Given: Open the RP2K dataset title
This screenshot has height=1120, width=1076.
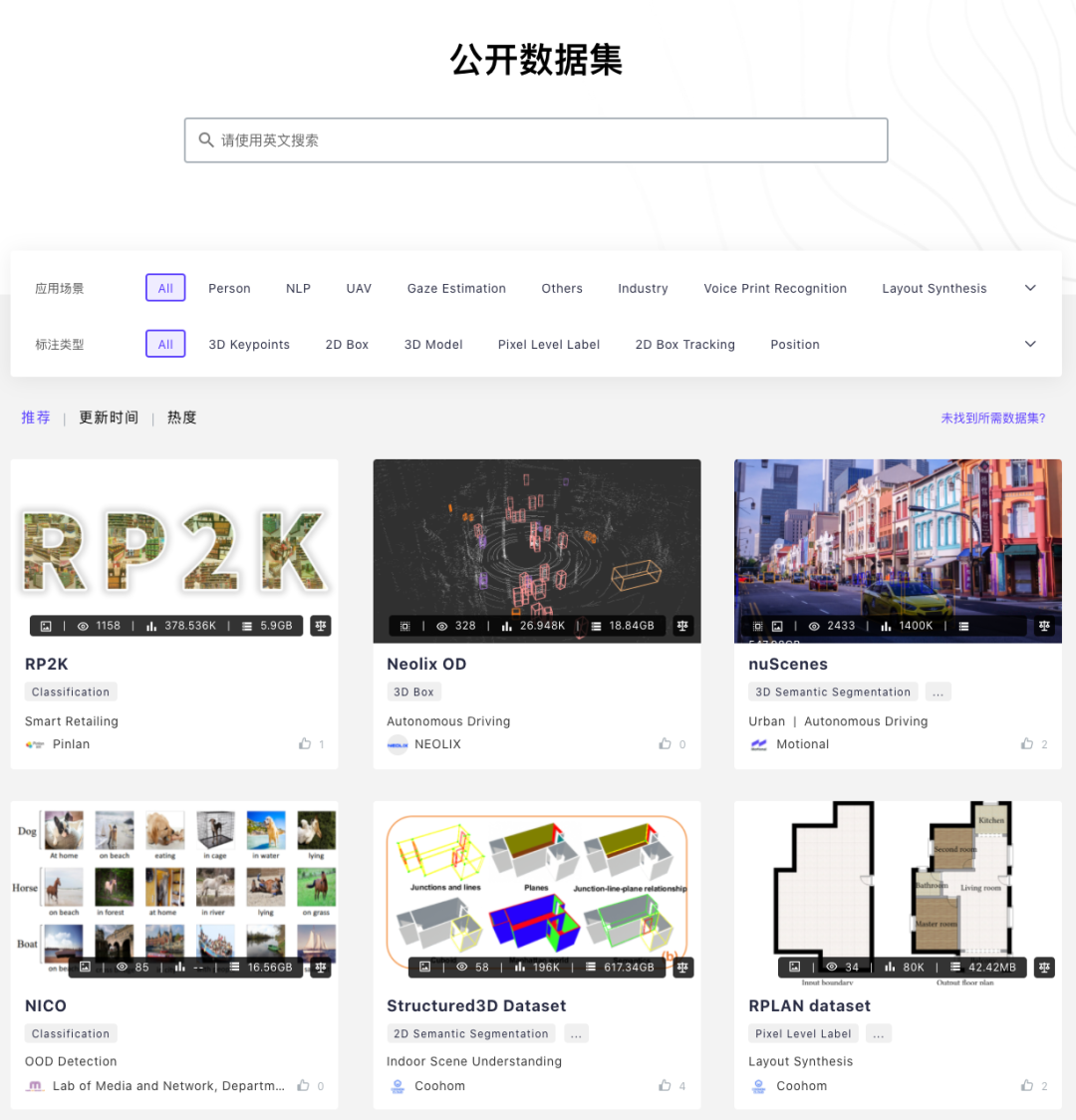Looking at the screenshot, I should [47, 664].
